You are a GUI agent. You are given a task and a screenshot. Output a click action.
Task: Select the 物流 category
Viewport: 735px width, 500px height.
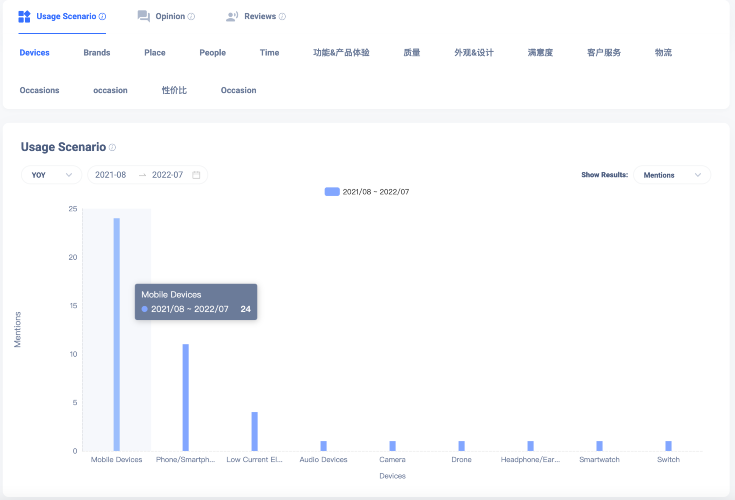[663, 52]
